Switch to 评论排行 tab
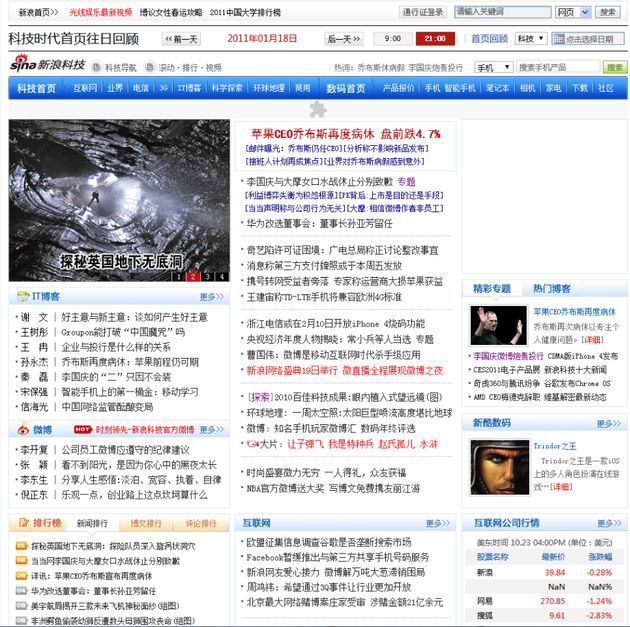 point(201,523)
